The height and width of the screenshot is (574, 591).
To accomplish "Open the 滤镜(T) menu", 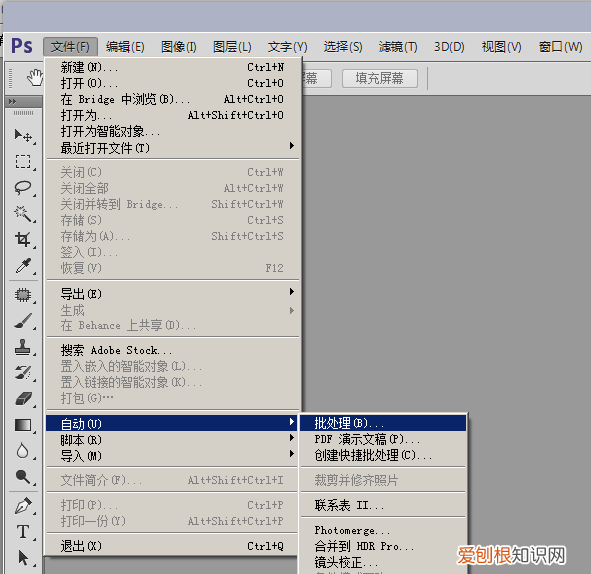I will tap(398, 47).
